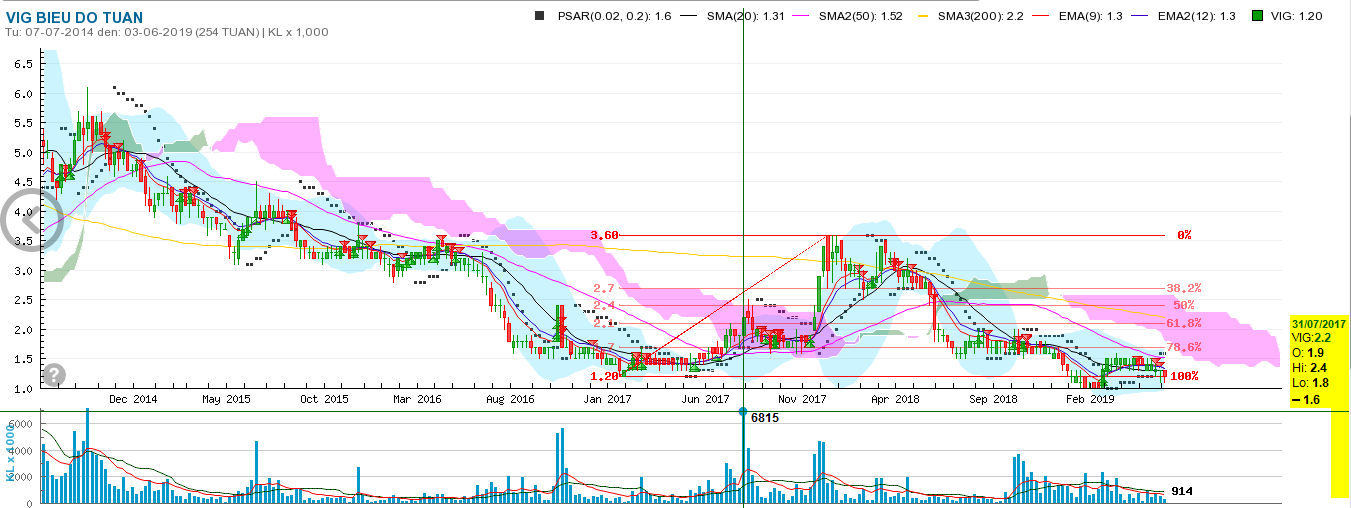This screenshot has width=1351, height=508.
Task: Click the Sep 2018 date axis label
Action: pyautogui.click(x=993, y=399)
